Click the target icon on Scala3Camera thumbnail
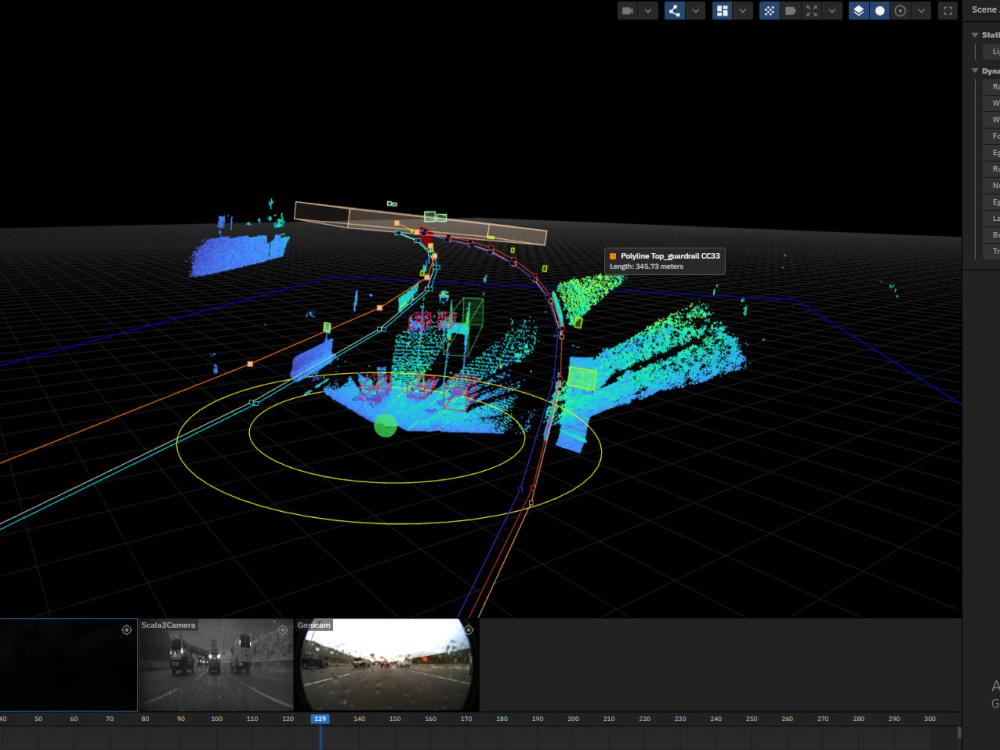Screen dimensions: 1000x750 click(x=283, y=630)
